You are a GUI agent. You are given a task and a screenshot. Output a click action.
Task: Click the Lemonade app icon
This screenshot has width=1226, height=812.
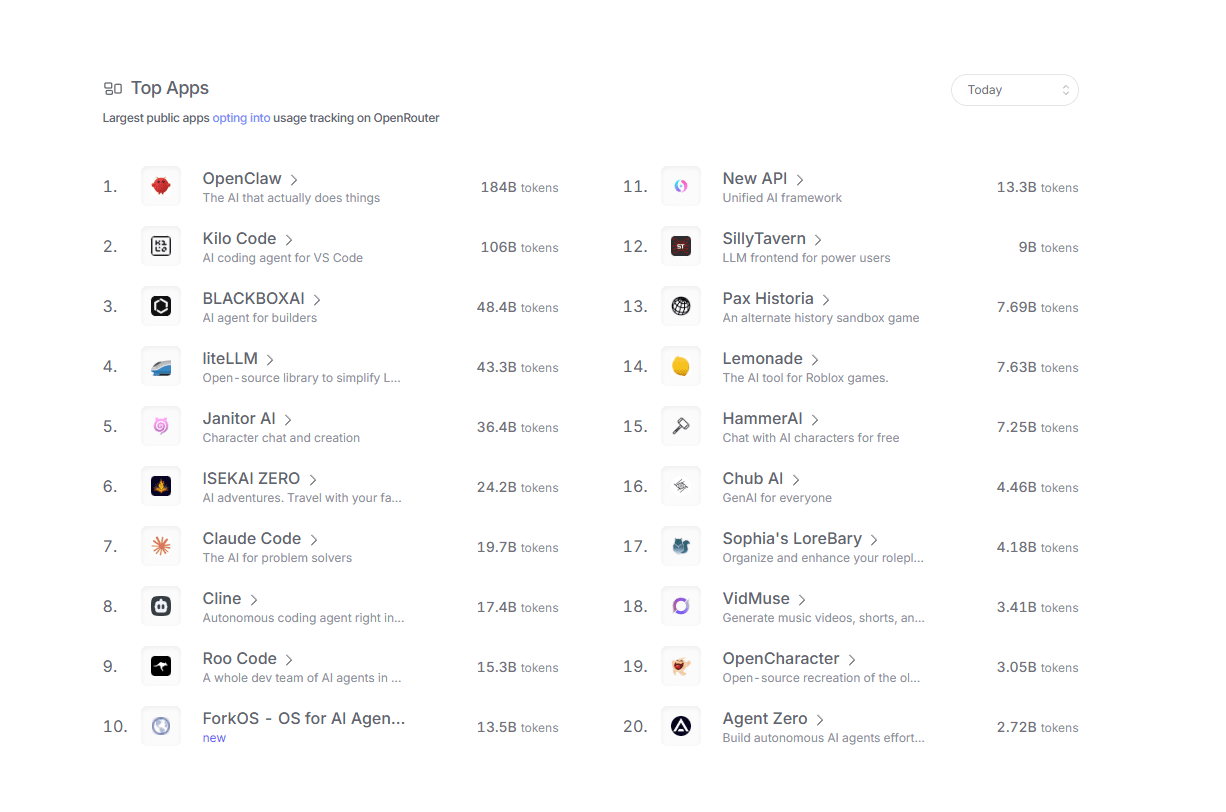(x=681, y=366)
